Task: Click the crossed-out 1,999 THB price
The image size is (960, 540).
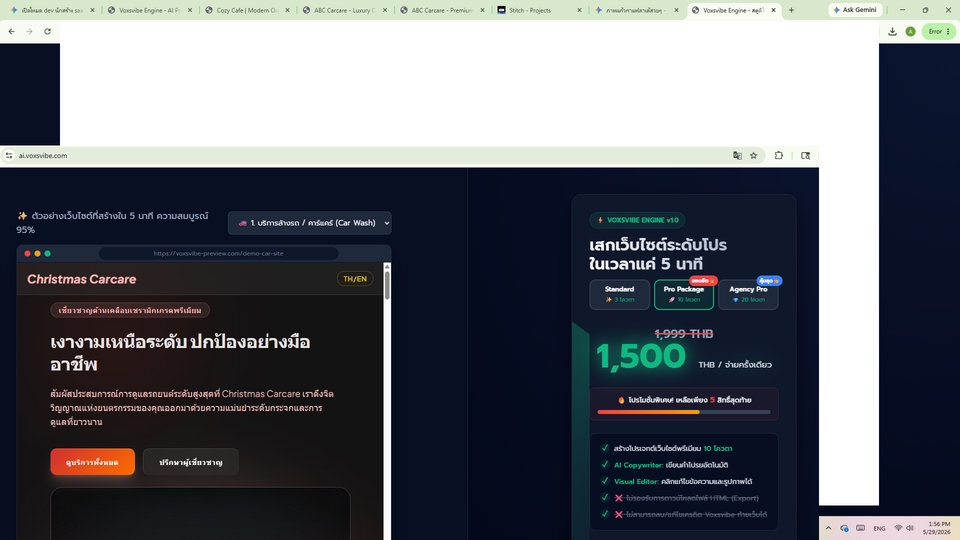Action: [684, 334]
